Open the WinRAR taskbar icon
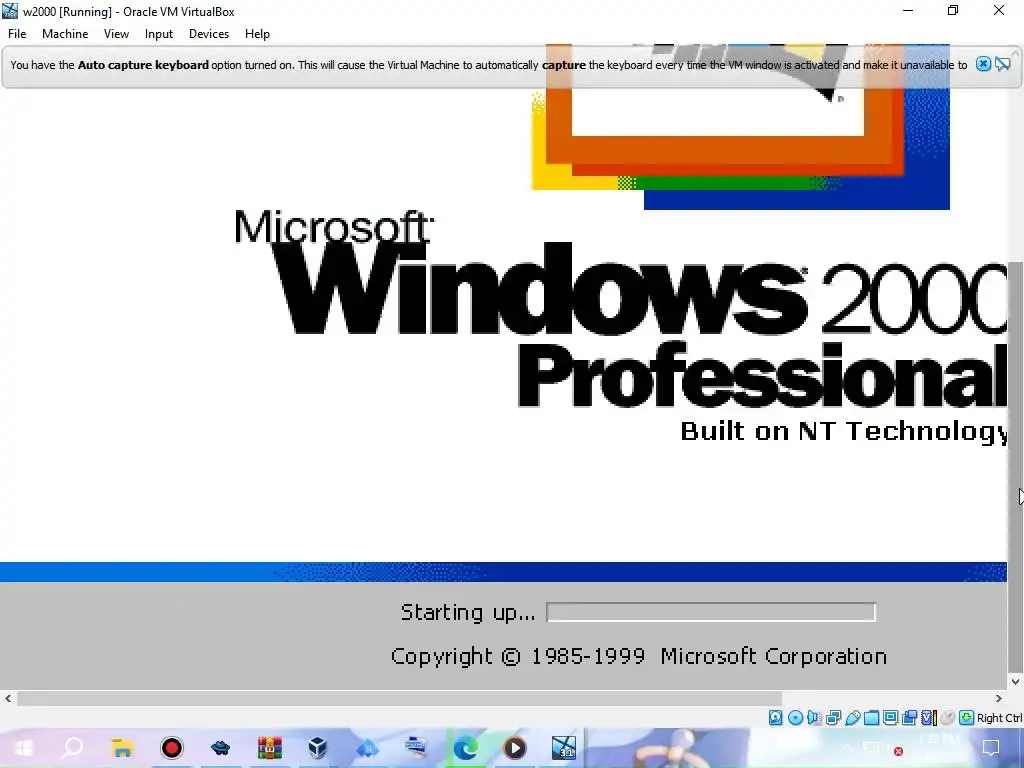Screen dimensions: 1024x768 269,748
